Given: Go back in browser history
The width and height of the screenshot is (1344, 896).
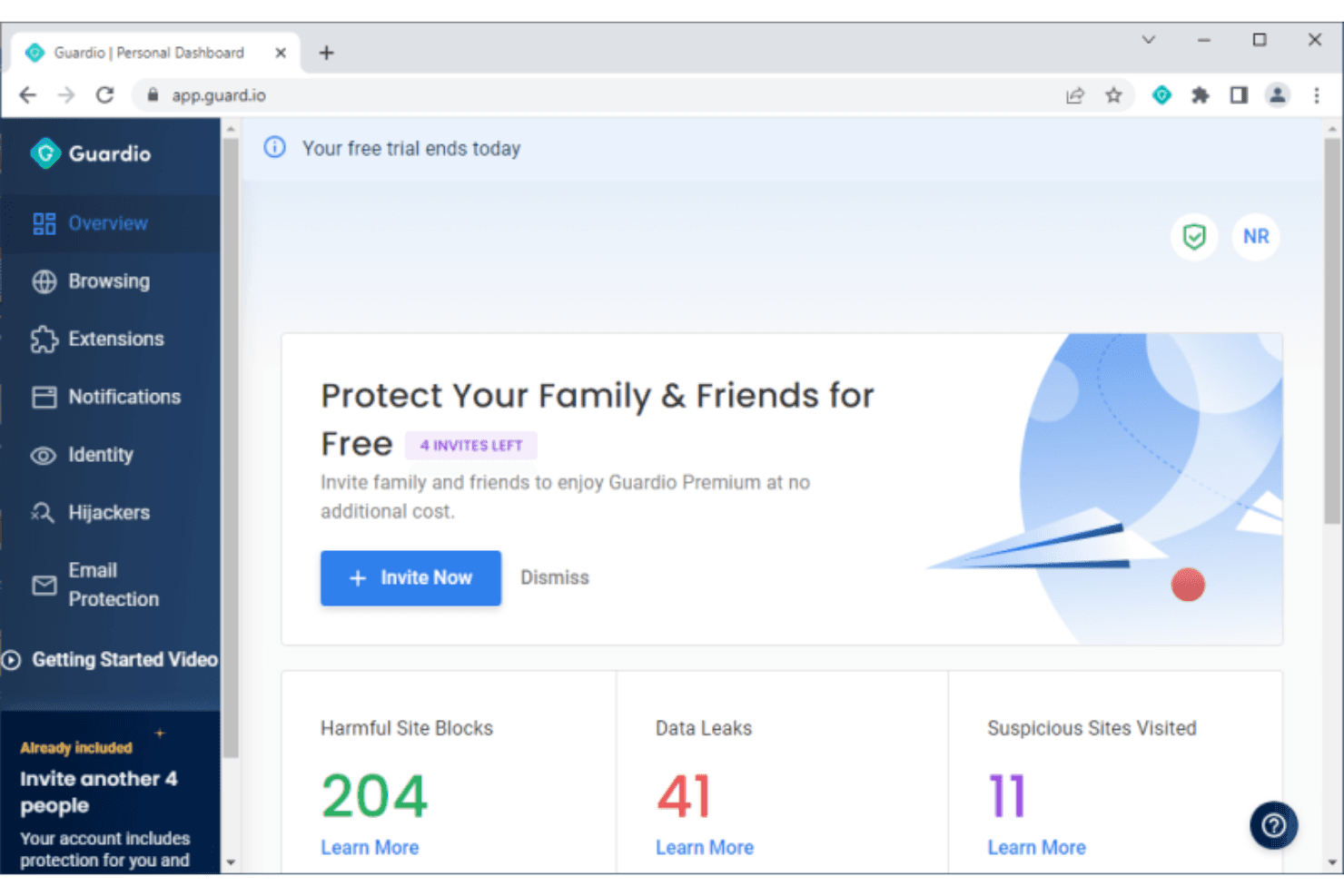Looking at the screenshot, I should [x=28, y=95].
